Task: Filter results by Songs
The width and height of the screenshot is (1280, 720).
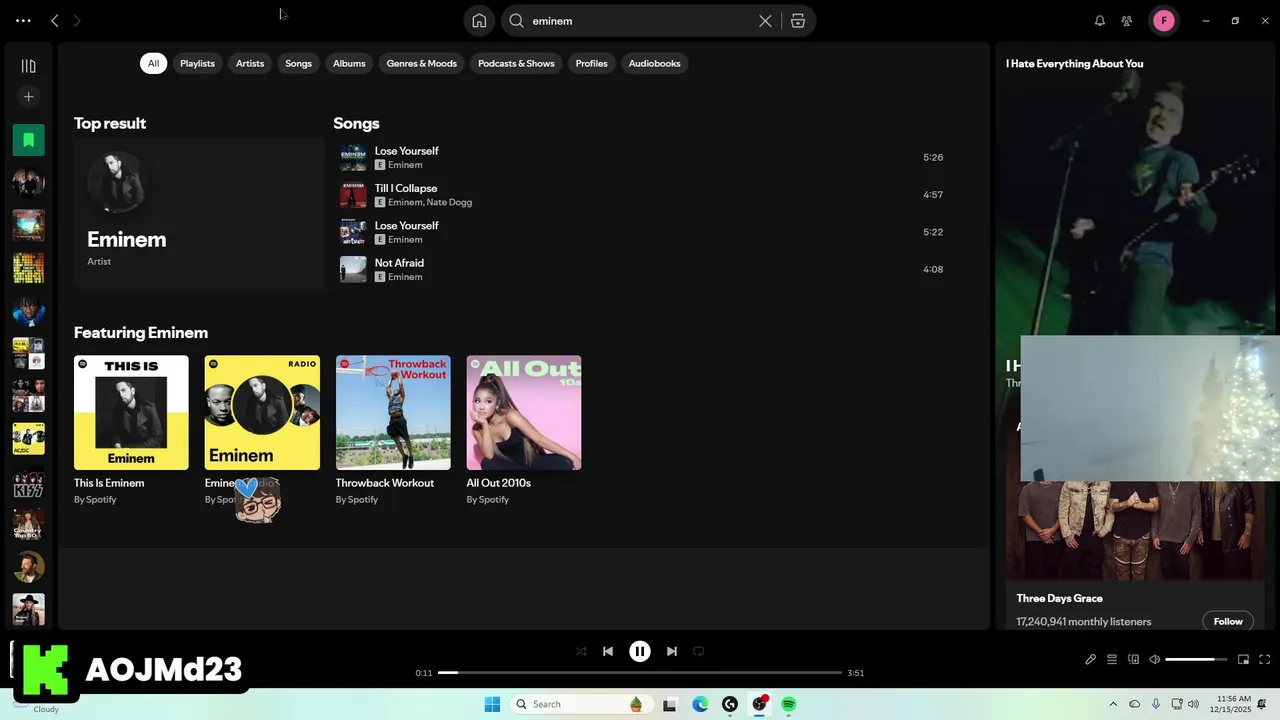Action: pos(298,63)
